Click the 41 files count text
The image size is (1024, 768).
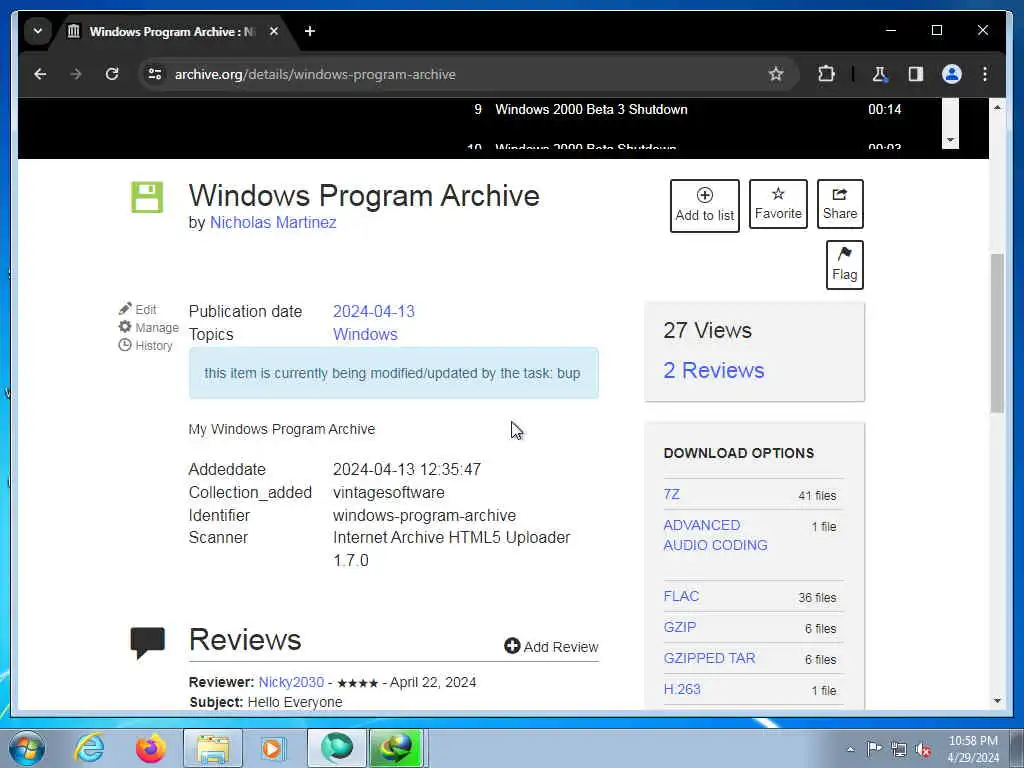click(817, 496)
